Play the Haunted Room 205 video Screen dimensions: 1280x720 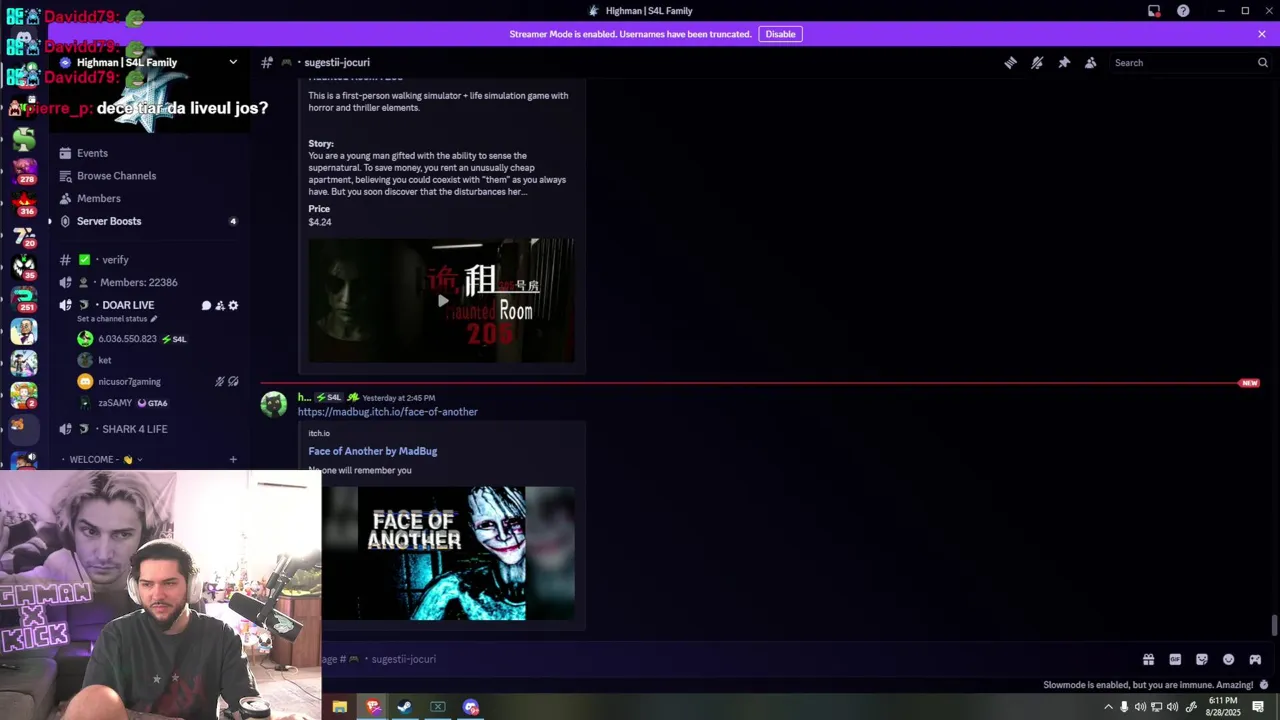[x=443, y=300]
